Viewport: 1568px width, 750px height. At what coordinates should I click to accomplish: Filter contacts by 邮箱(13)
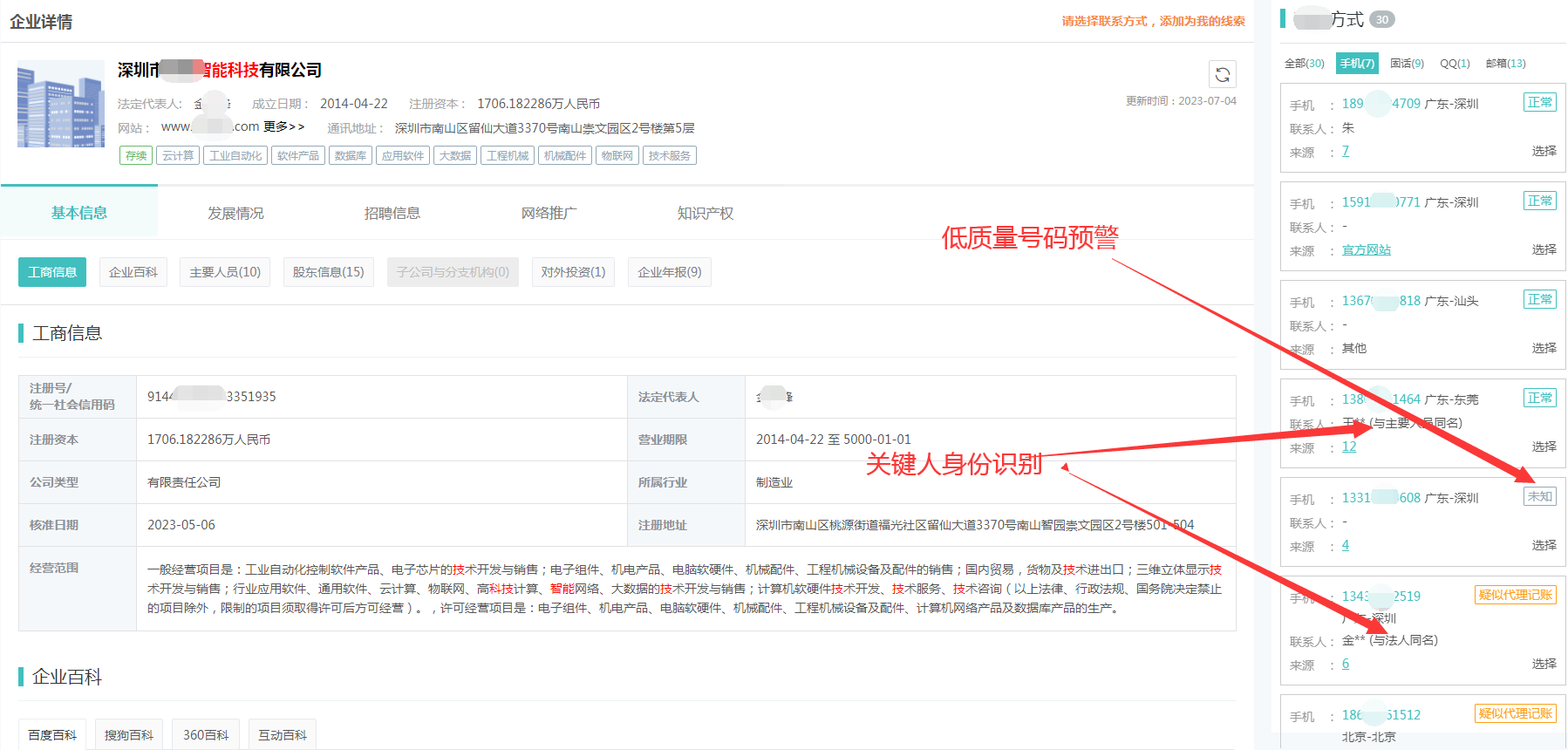[1505, 64]
